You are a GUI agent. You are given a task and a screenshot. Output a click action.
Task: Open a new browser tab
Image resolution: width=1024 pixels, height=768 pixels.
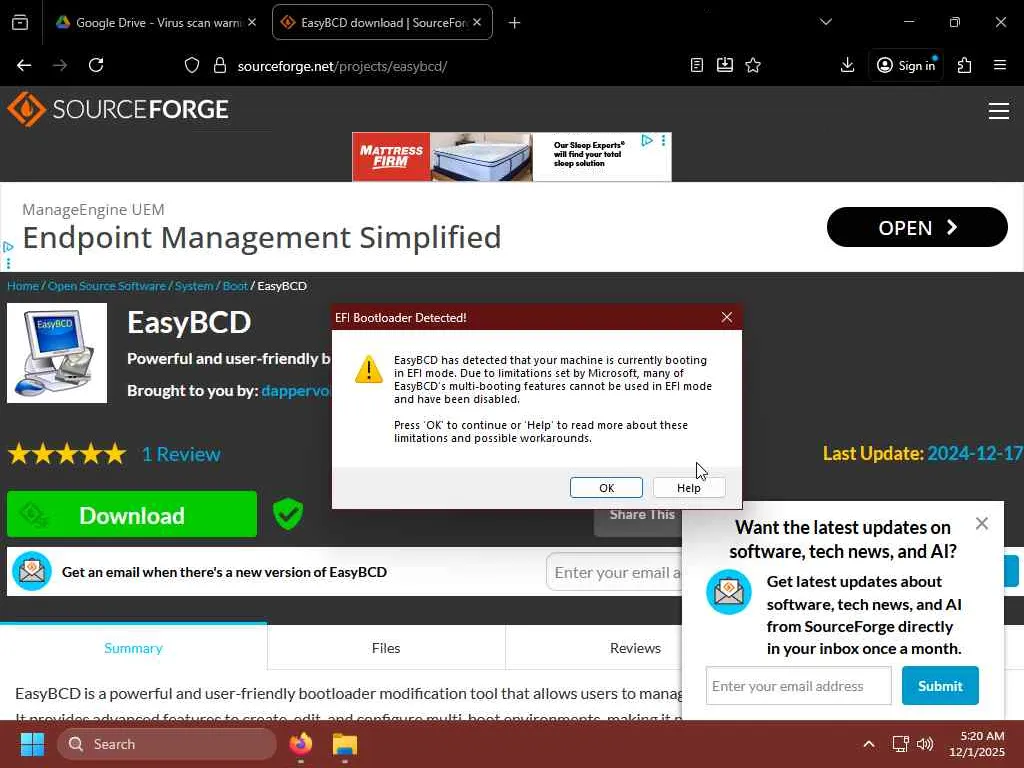click(515, 23)
